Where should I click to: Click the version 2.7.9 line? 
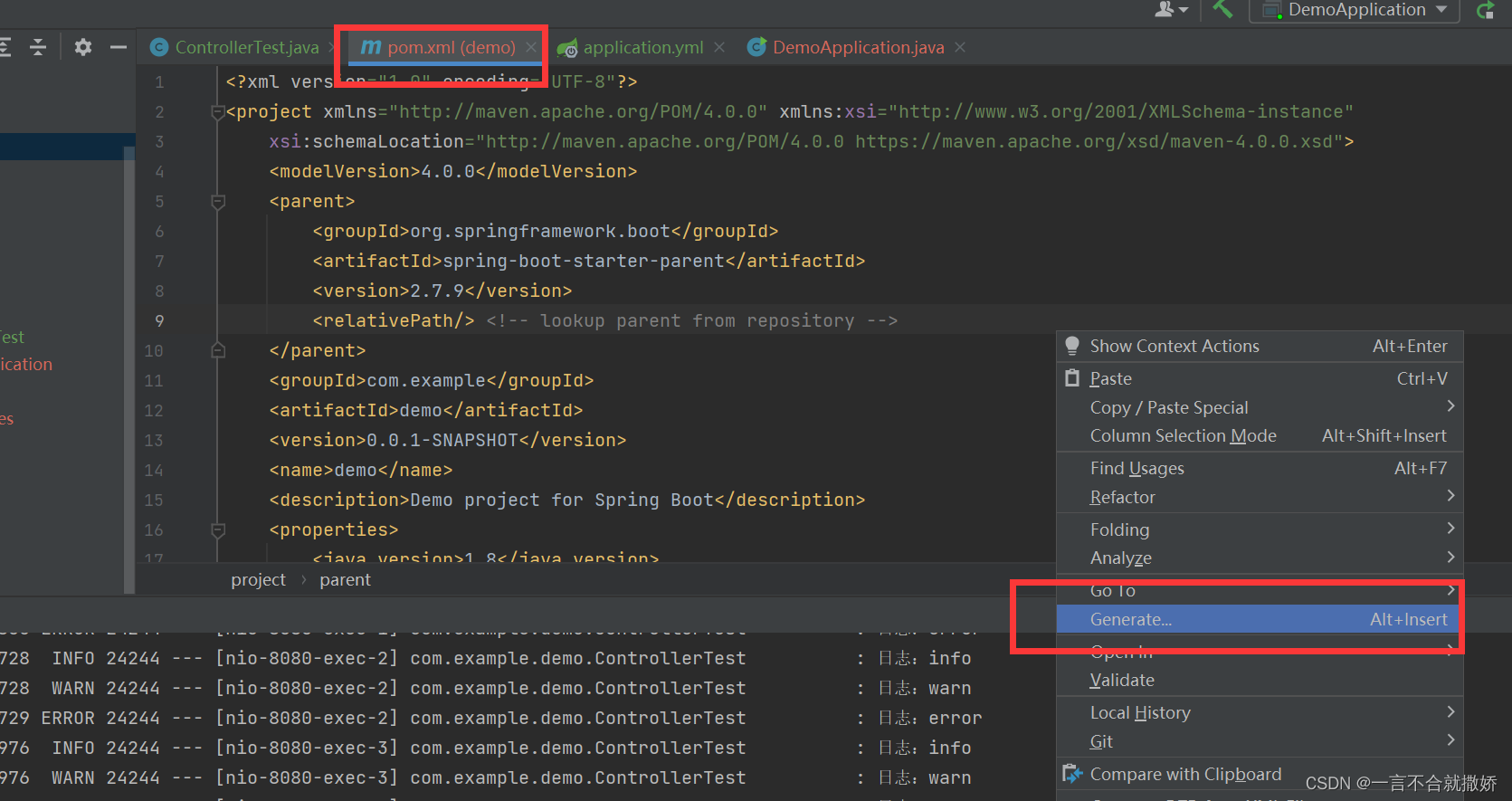(442, 291)
